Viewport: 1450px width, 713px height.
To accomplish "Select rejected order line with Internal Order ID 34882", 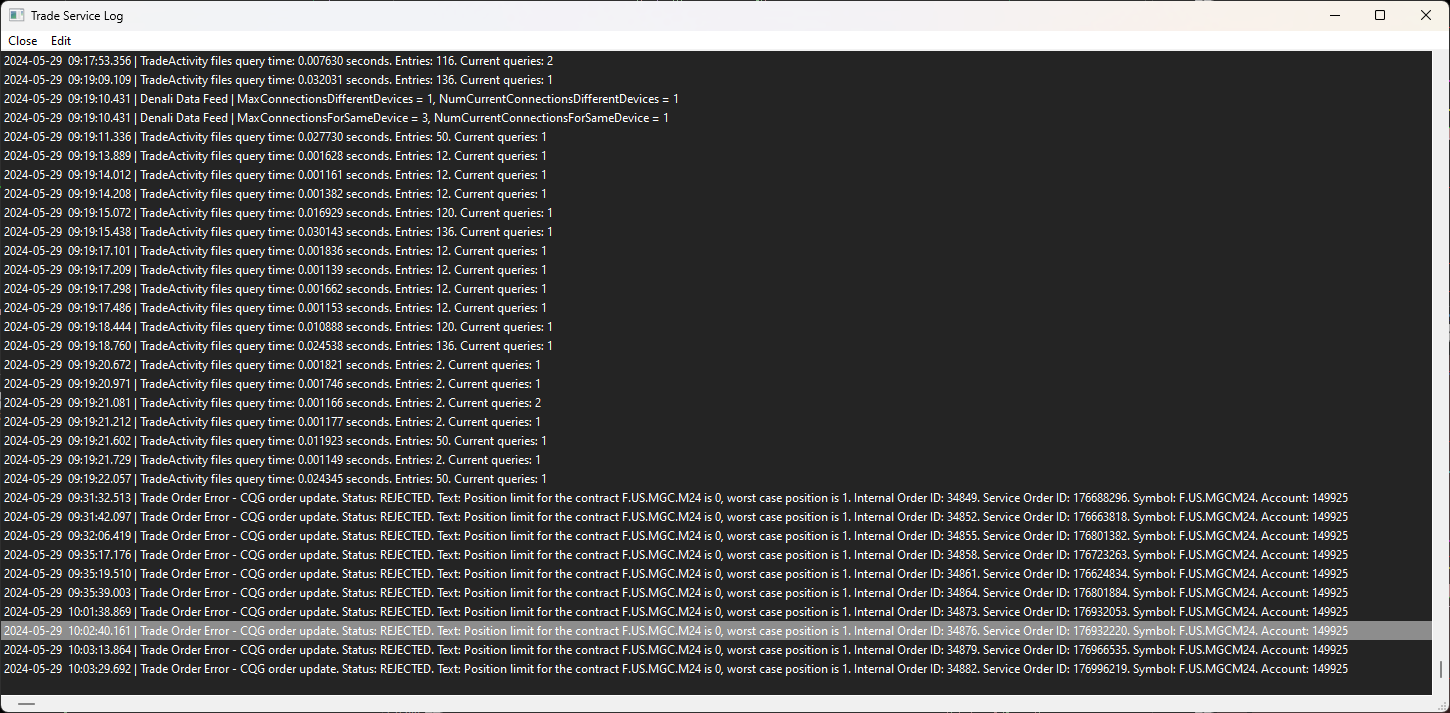I will click(716, 669).
